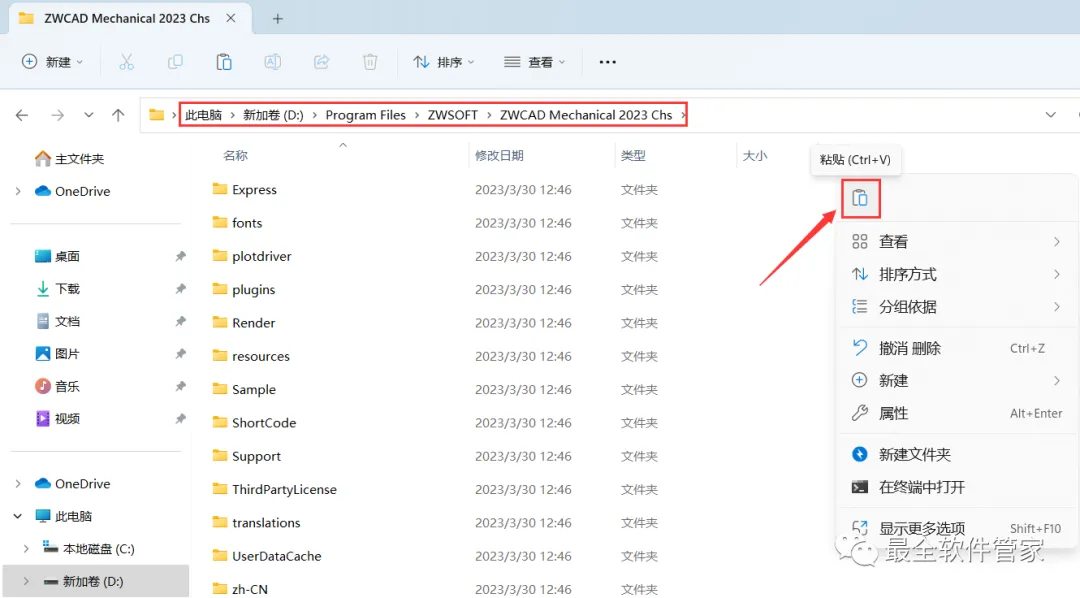Choose 在终端中打开 from context menu
The height and width of the screenshot is (598, 1080).
(x=957, y=487)
